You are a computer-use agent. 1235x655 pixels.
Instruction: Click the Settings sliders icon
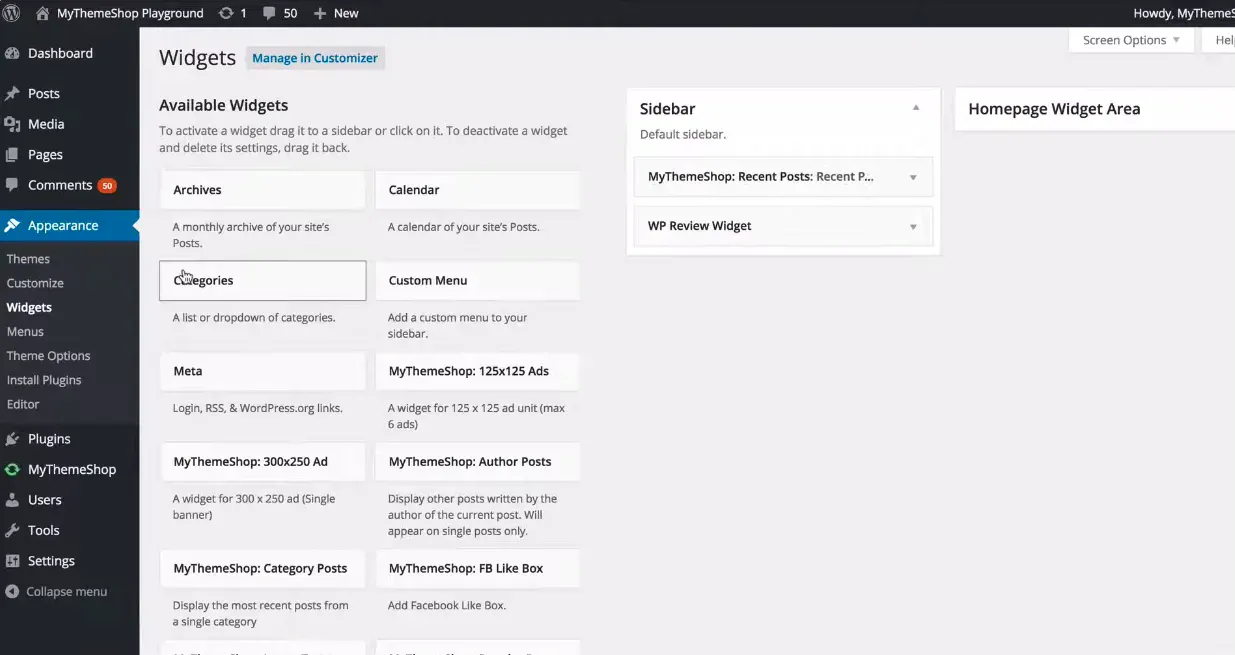coord(12,561)
